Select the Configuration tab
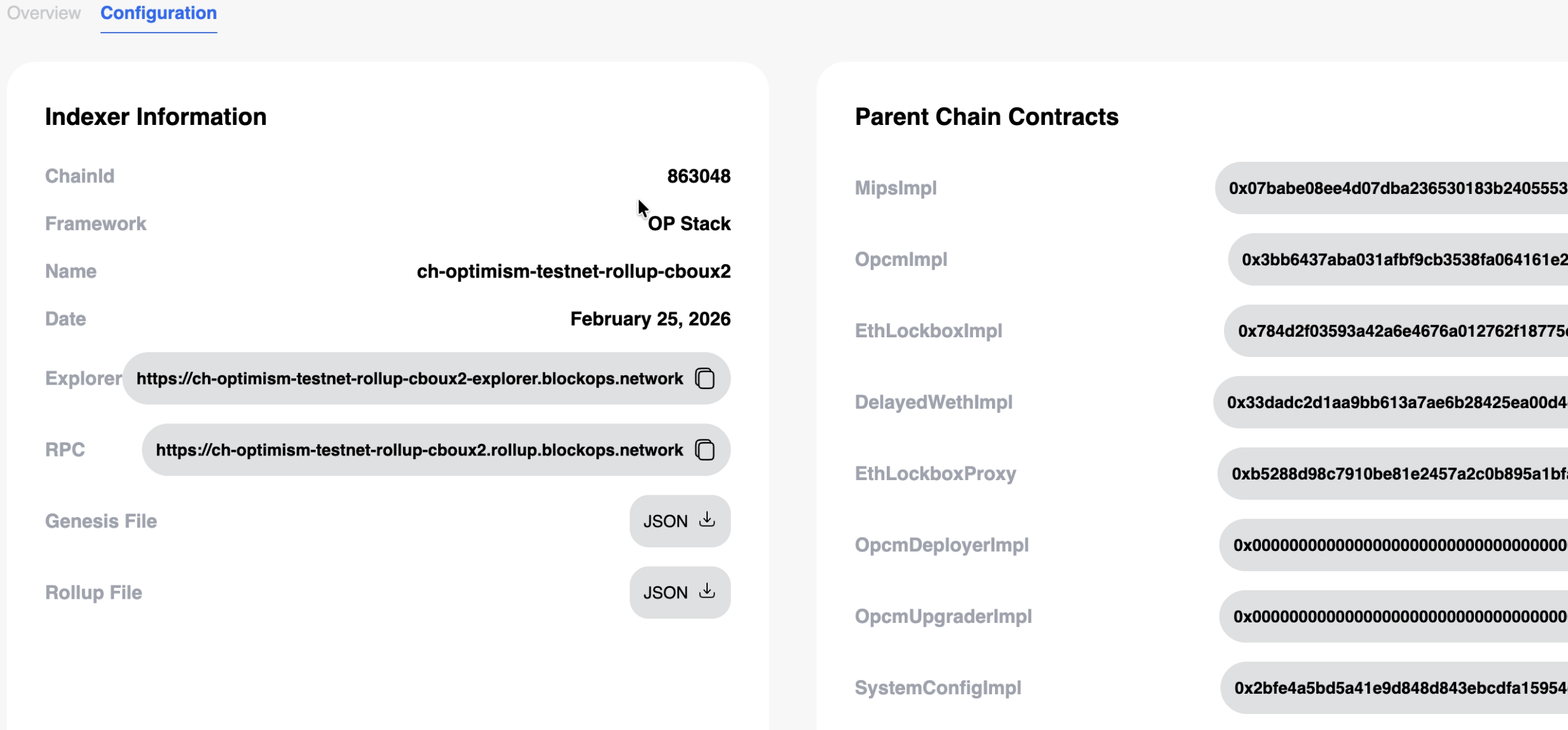The image size is (1568, 730). (x=158, y=13)
